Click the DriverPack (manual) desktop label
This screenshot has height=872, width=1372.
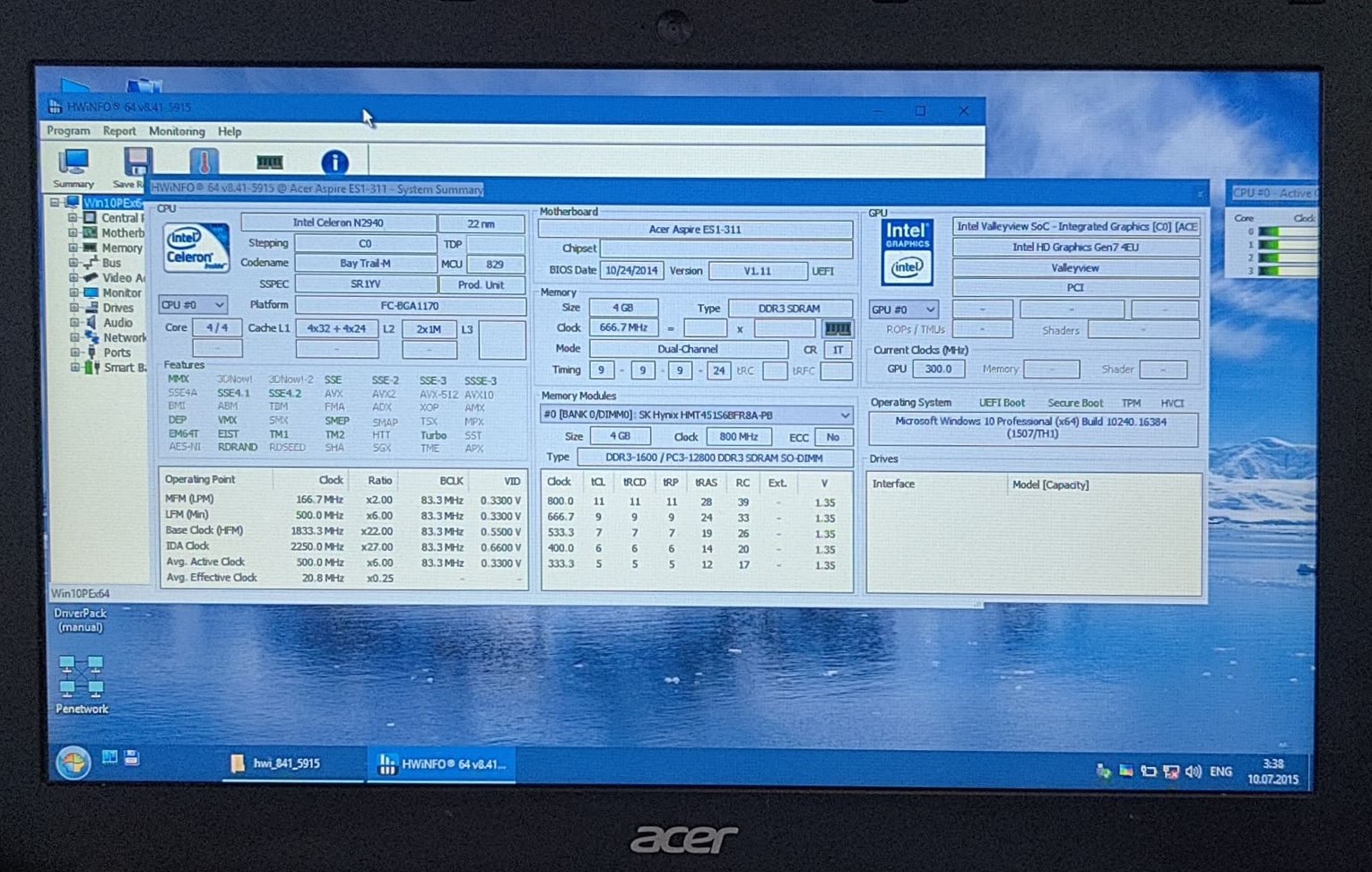80,620
